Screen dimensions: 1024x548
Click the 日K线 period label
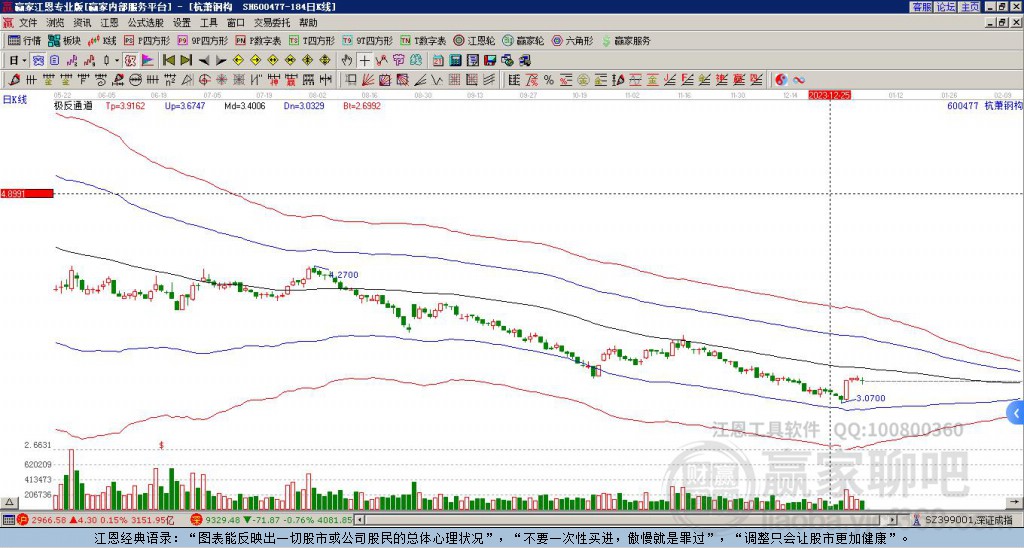click(15, 100)
